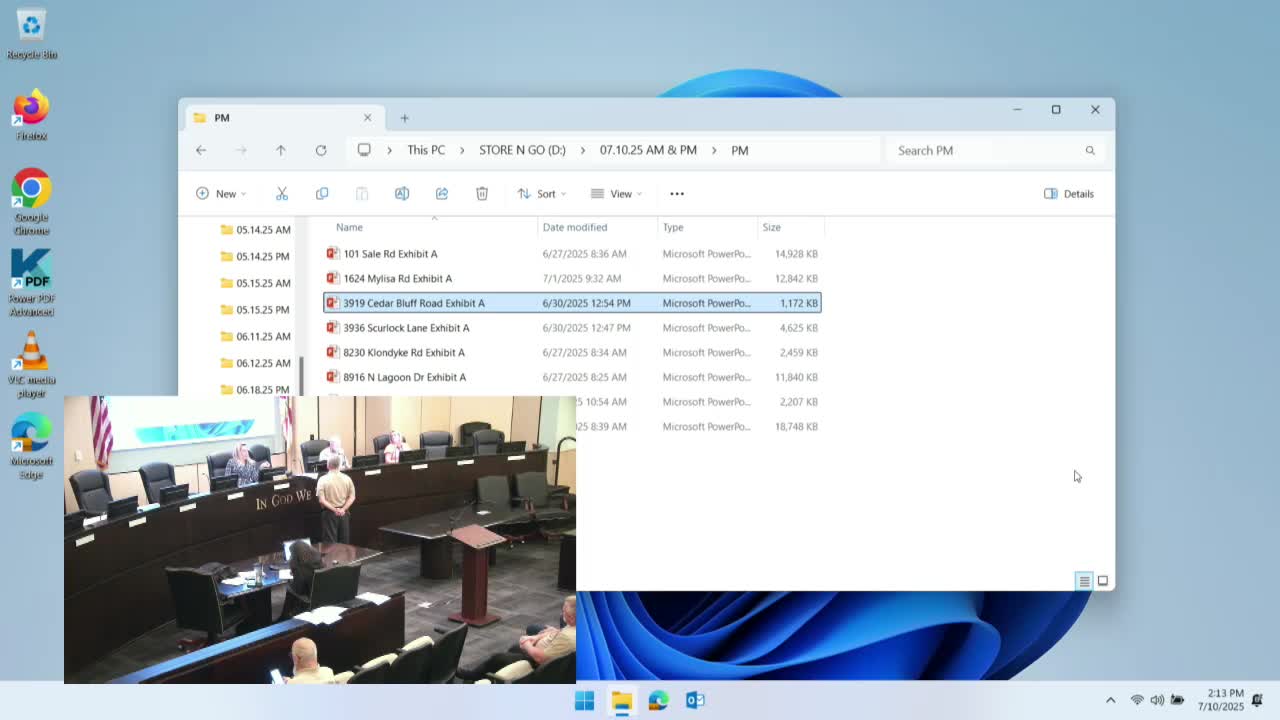This screenshot has height=720, width=1280.
Task: Sort by the Size column header
Action: [790, 227]
